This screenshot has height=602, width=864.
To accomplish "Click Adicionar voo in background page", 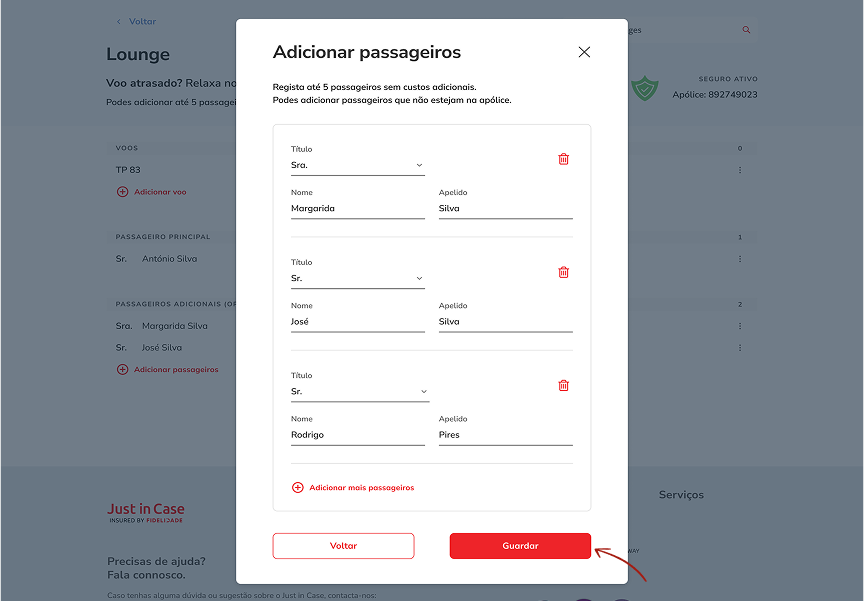I will click(160, 192).
